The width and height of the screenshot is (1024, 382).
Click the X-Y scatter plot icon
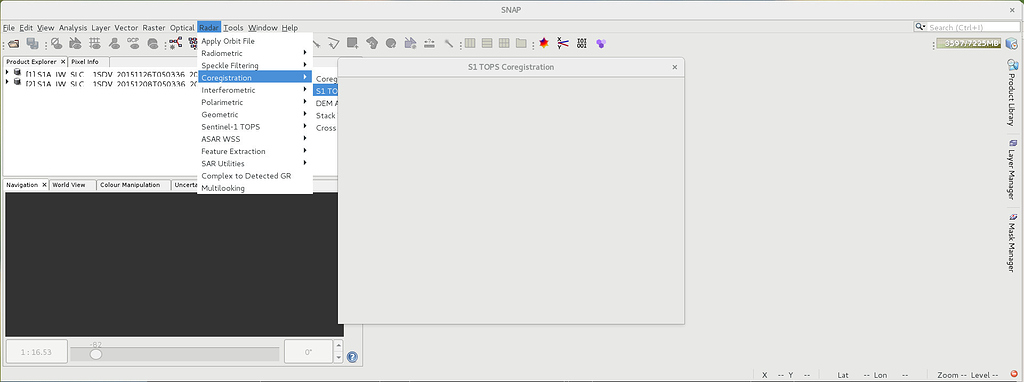563,43
